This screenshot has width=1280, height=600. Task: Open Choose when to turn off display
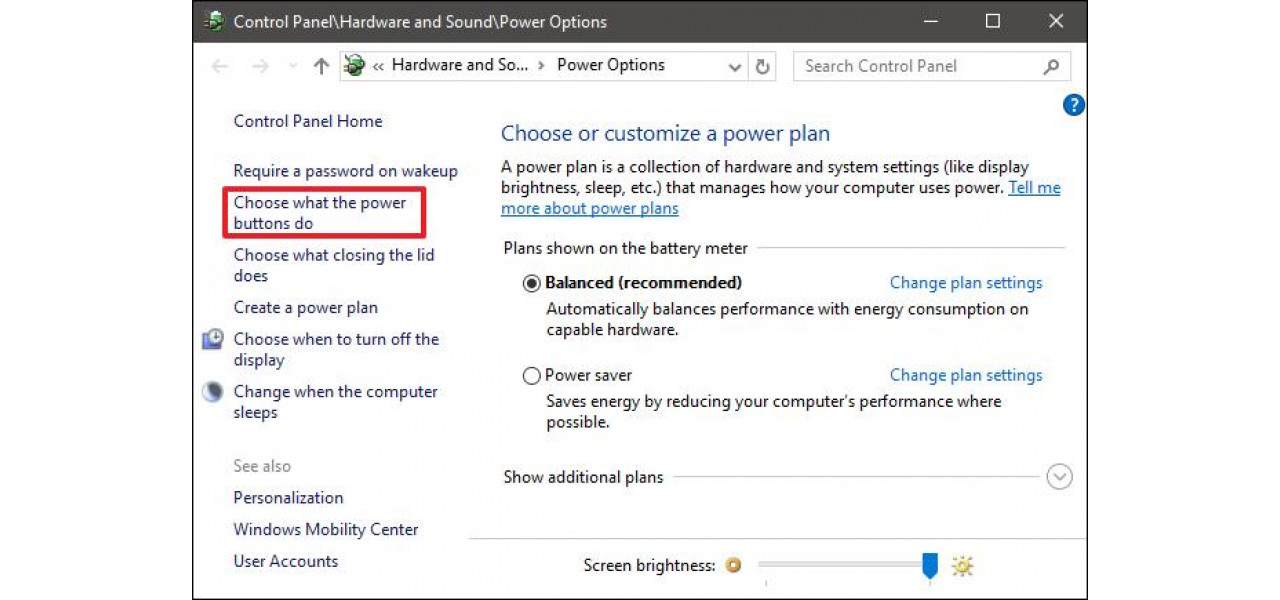[x=336, y=349]
